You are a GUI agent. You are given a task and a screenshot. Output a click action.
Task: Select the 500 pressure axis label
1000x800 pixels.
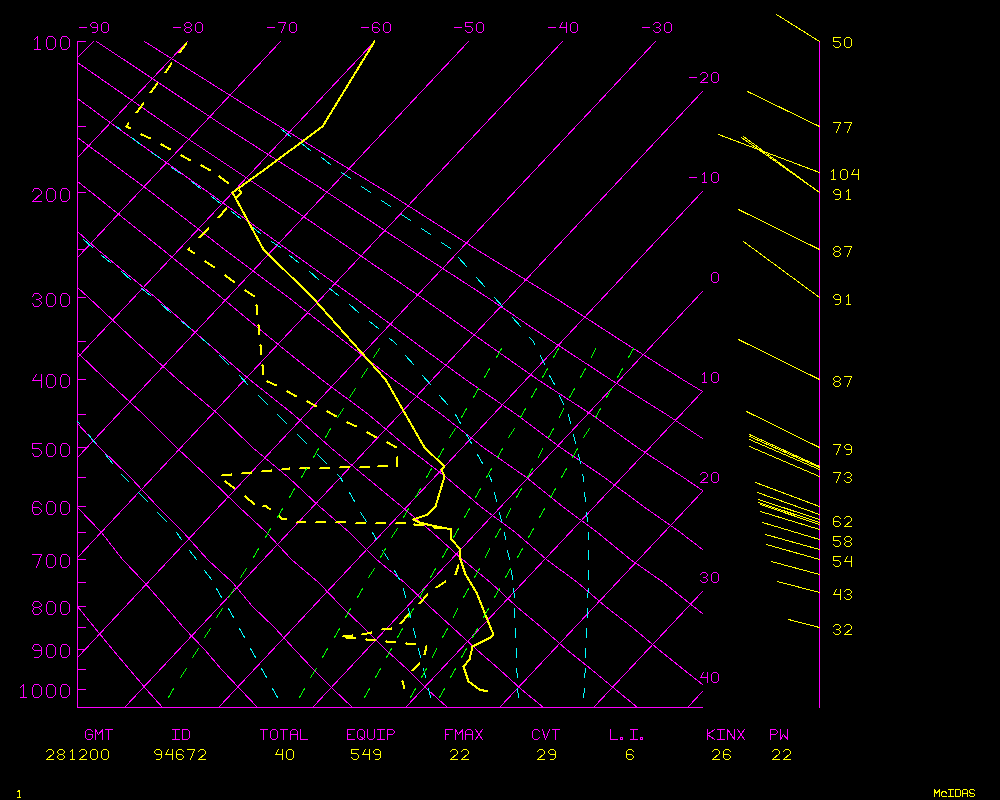coord(52,450)
